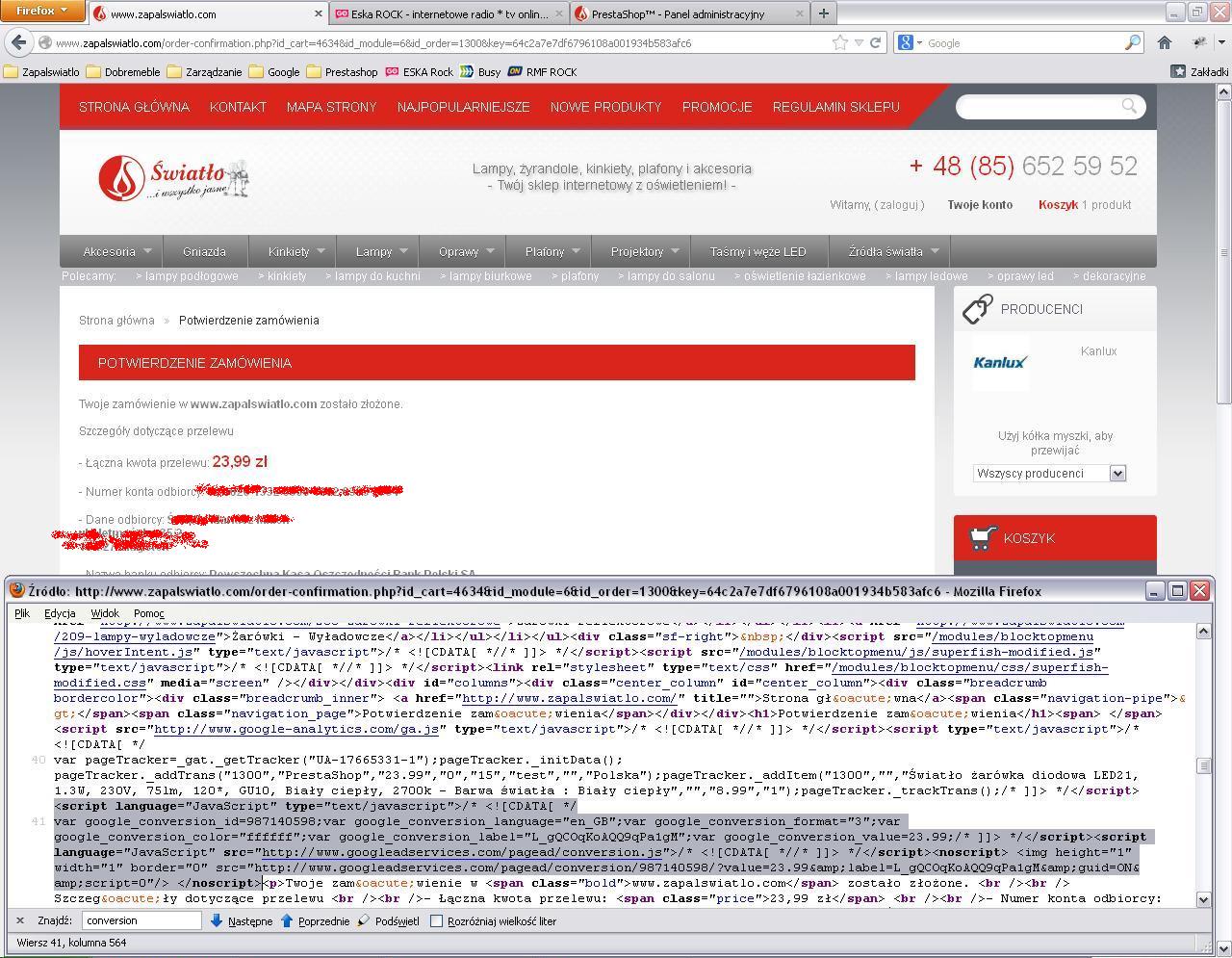This screenshot has height=958, width=1232.
Task: Close the Eska ROCK tab
Action: [x=557, y=13]
